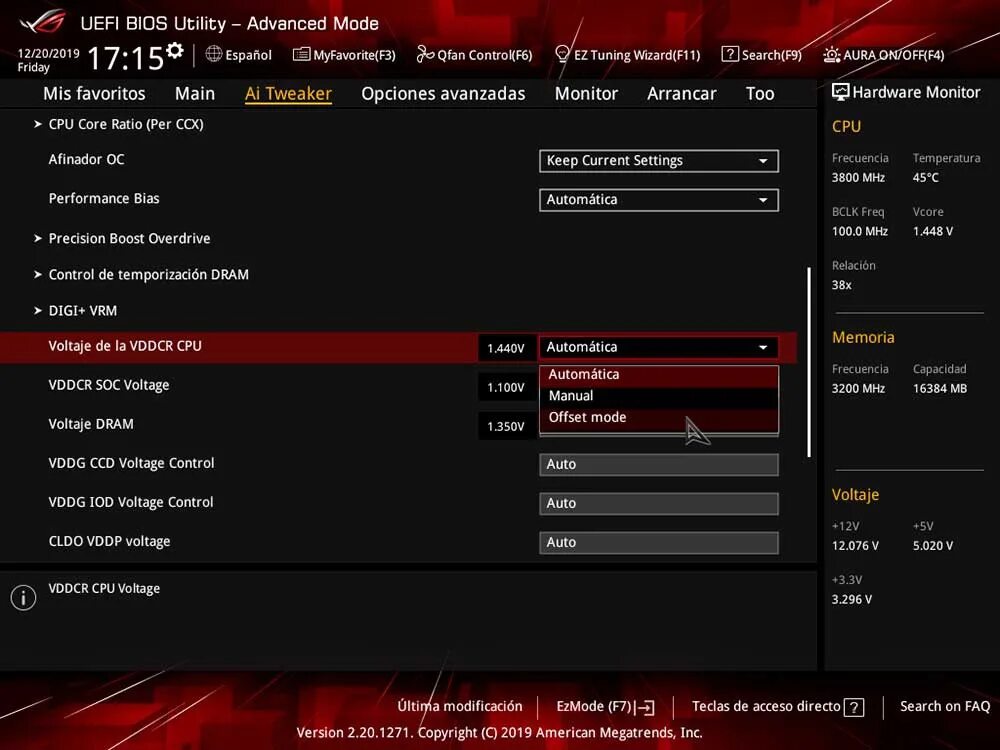This screenshot has width=1000, height=750.
Task: Open the partially shown Too tab
Action: tap(760, 94)
